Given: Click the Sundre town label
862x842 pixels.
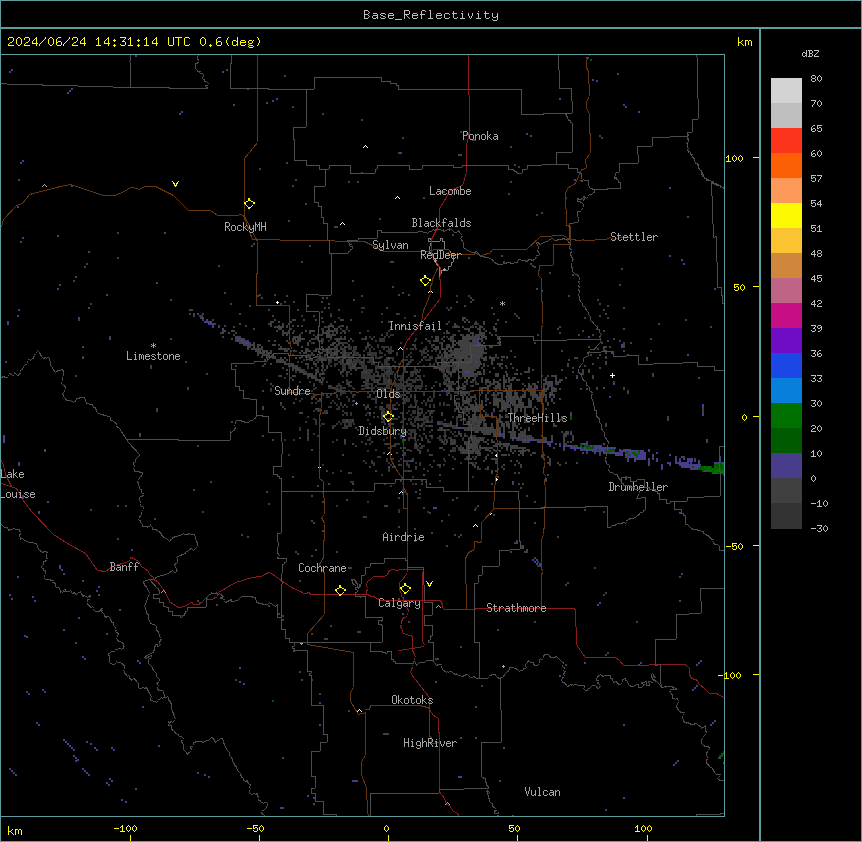Looking at the screenshot, I should [x=292, y=391].
